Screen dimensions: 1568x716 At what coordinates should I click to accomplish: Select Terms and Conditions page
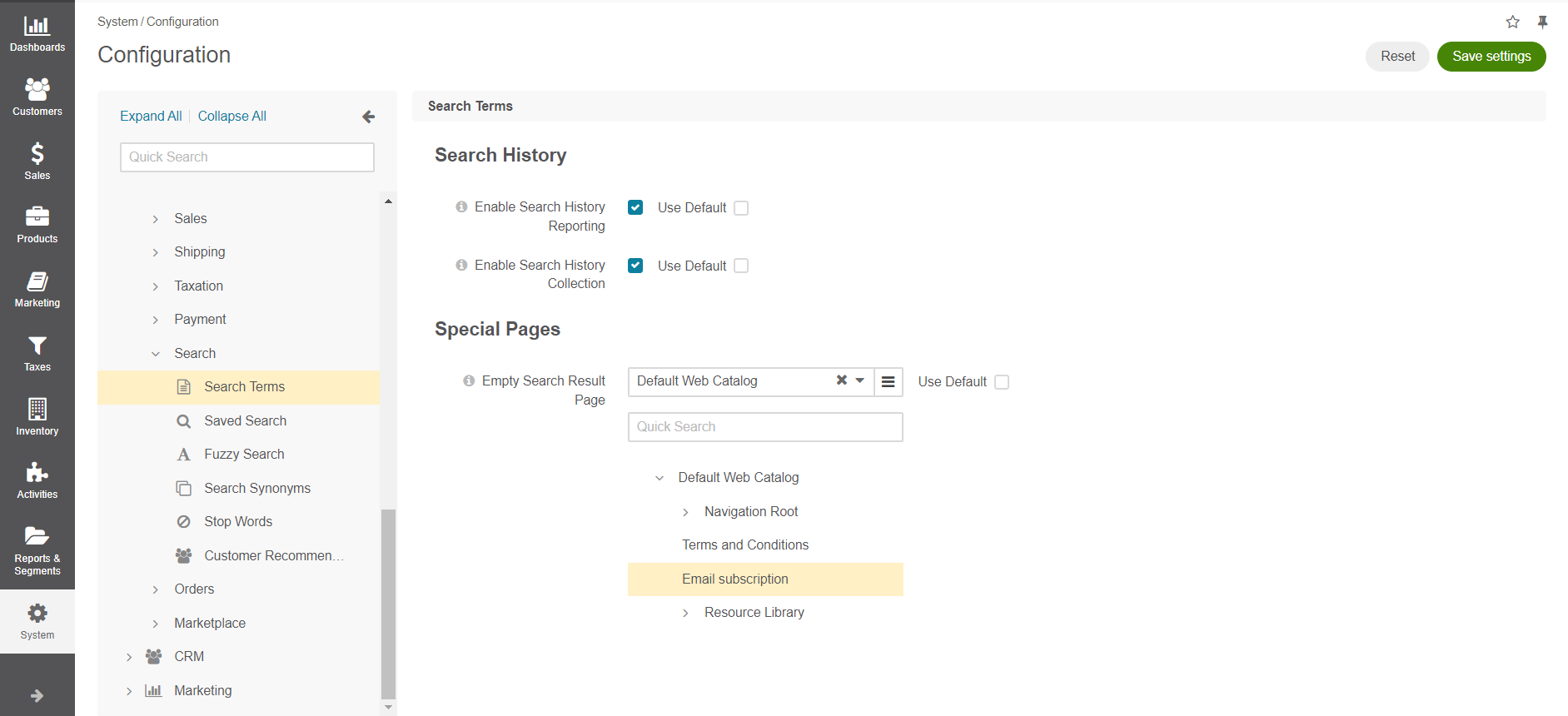tap(745, 545)
